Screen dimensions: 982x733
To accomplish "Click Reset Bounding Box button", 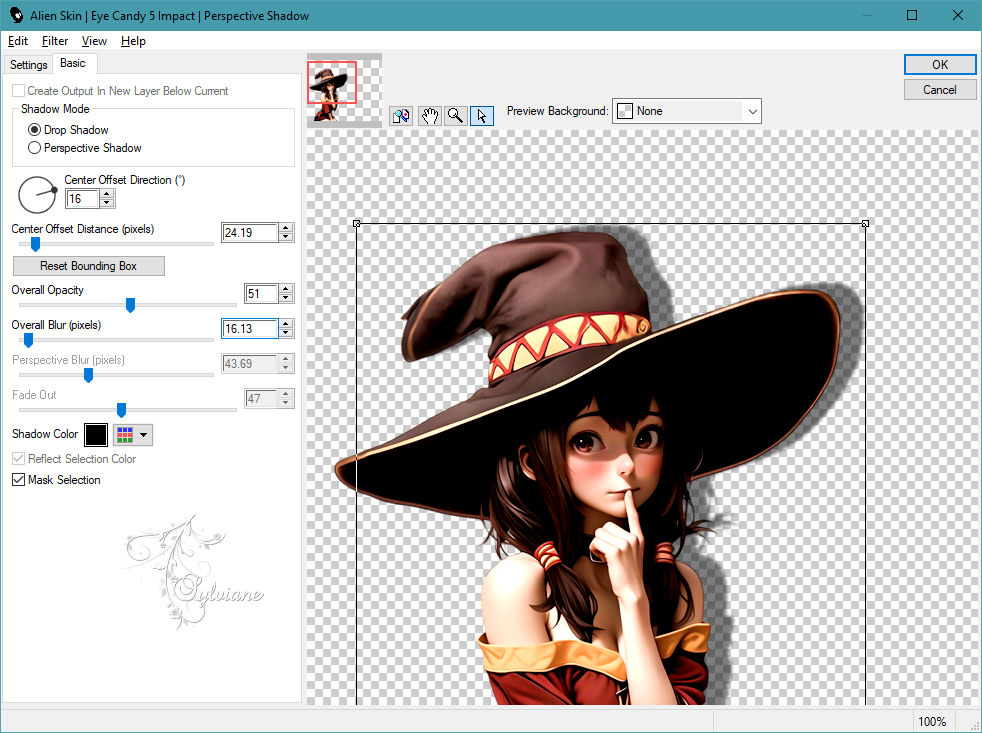I will tap(88, 266).
